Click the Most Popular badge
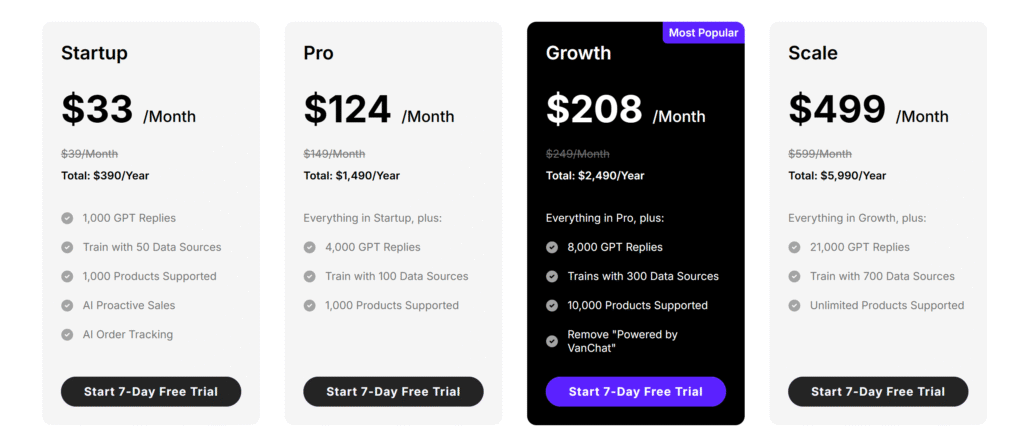 703,33
